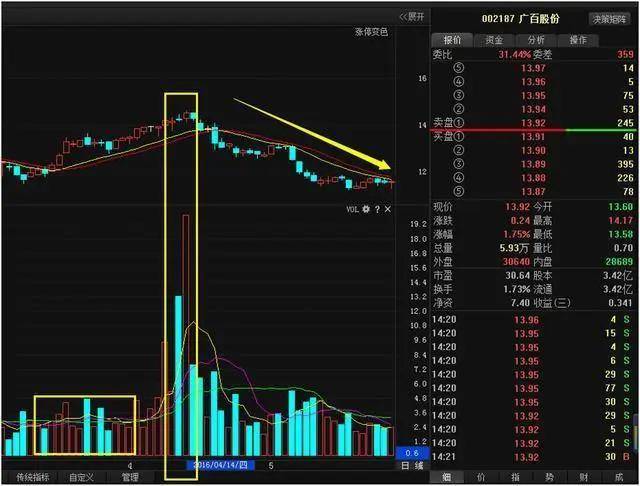The width and height of the screenshot is (640, 486).
Task: Click the buy level ⑤ circle icon
Action: click(x=459, y=191)
